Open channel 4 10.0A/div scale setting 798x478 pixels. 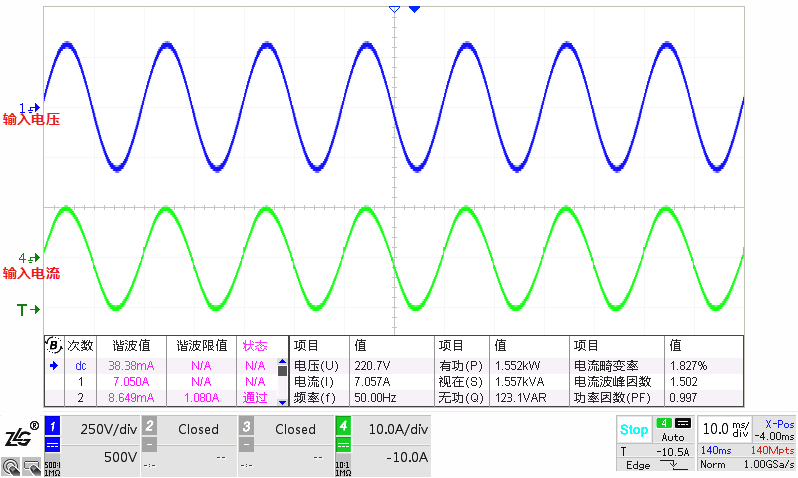tap(398, 429)
